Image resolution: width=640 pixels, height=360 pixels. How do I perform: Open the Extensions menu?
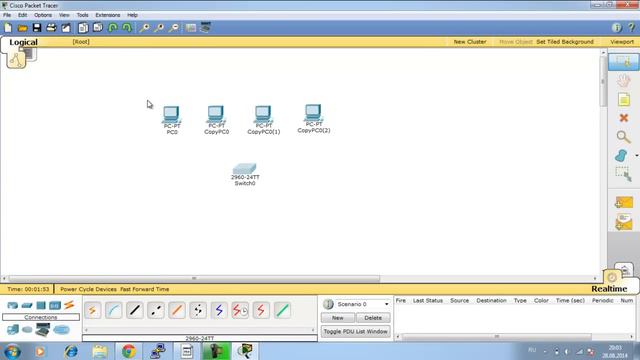coord(108,15)
